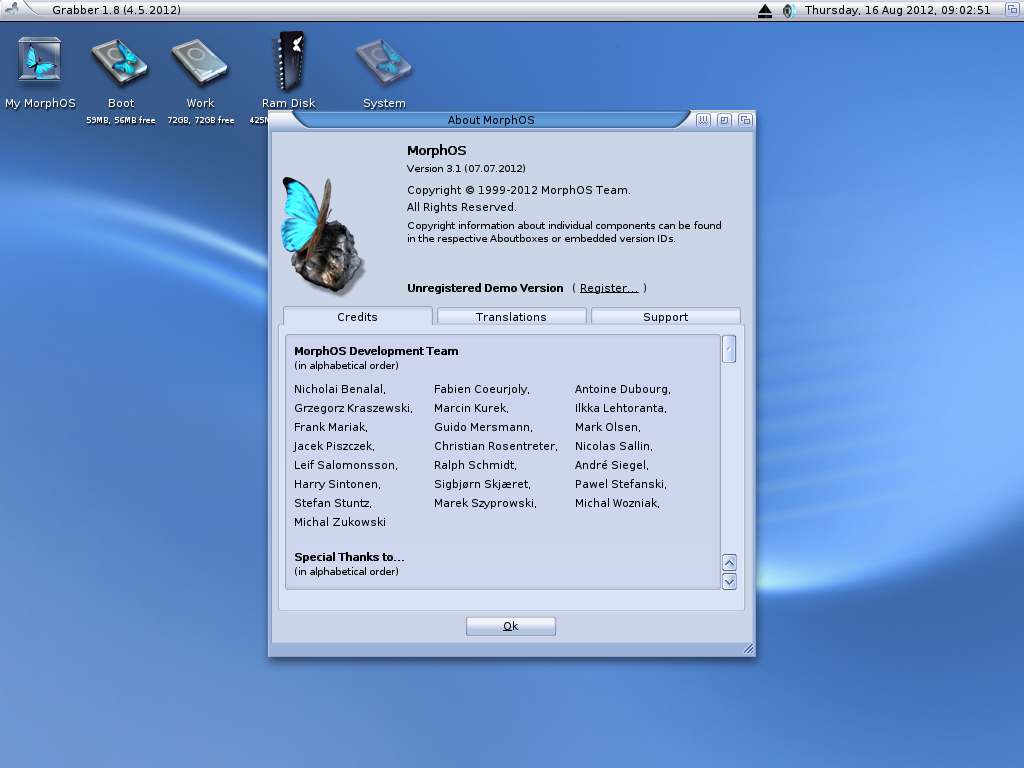Click the eject icon in the screen bar
Image resolution: width=1024 pixels, height=768 pixels.
pos(765,10)
